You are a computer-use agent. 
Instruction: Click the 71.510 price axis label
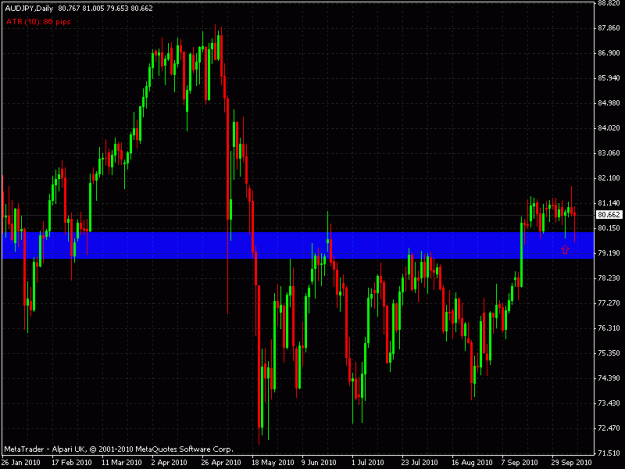pyautogui.click(x=609, y=453)
